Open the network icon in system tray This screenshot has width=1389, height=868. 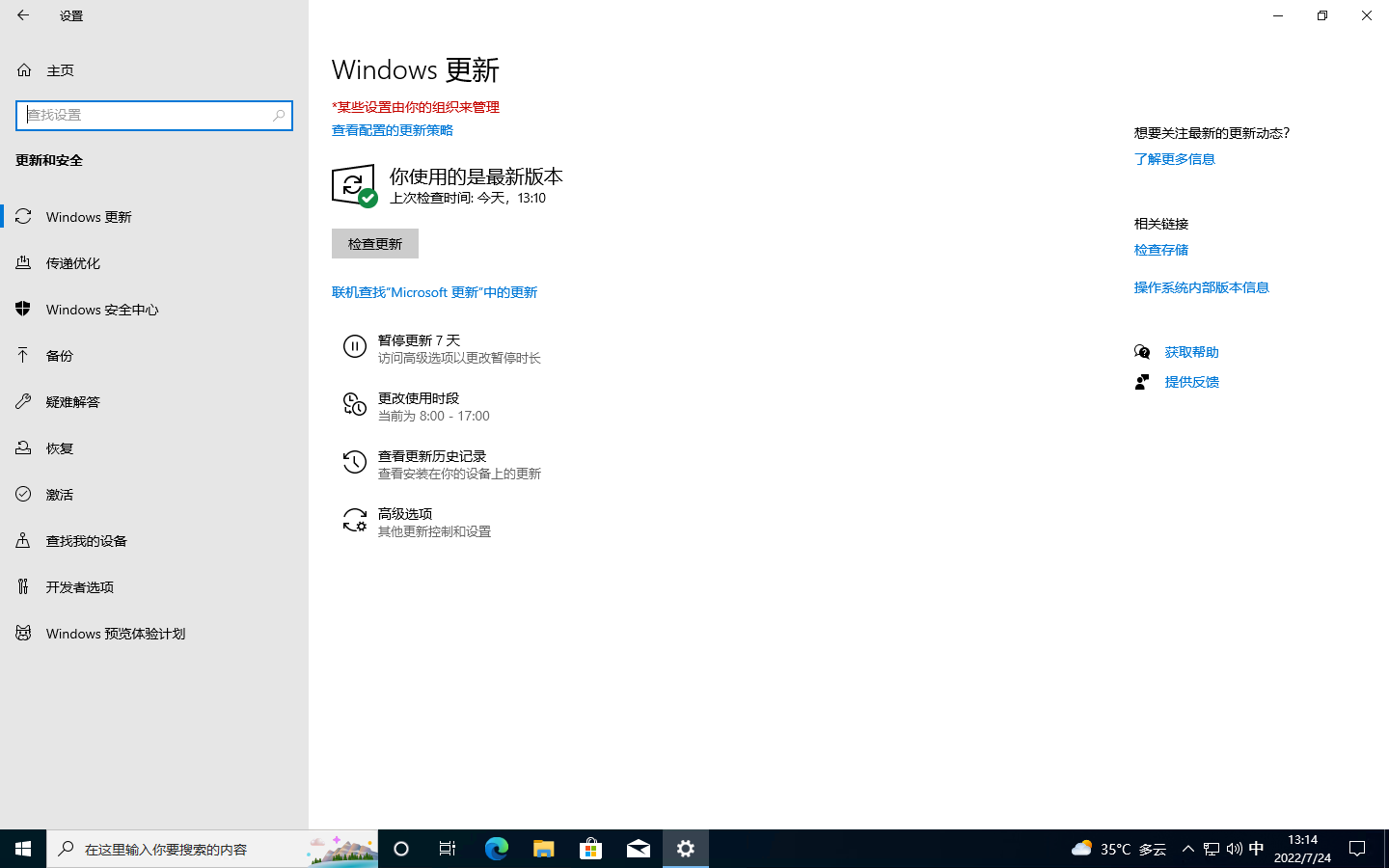[x=1212, y=849]
